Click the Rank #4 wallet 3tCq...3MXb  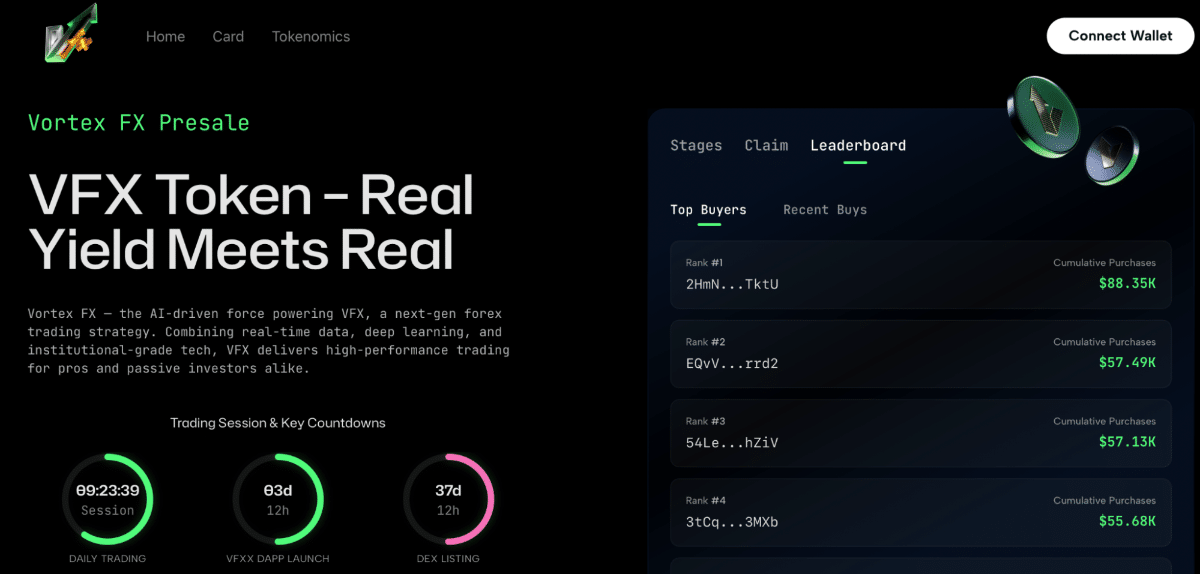click(732, 522)
